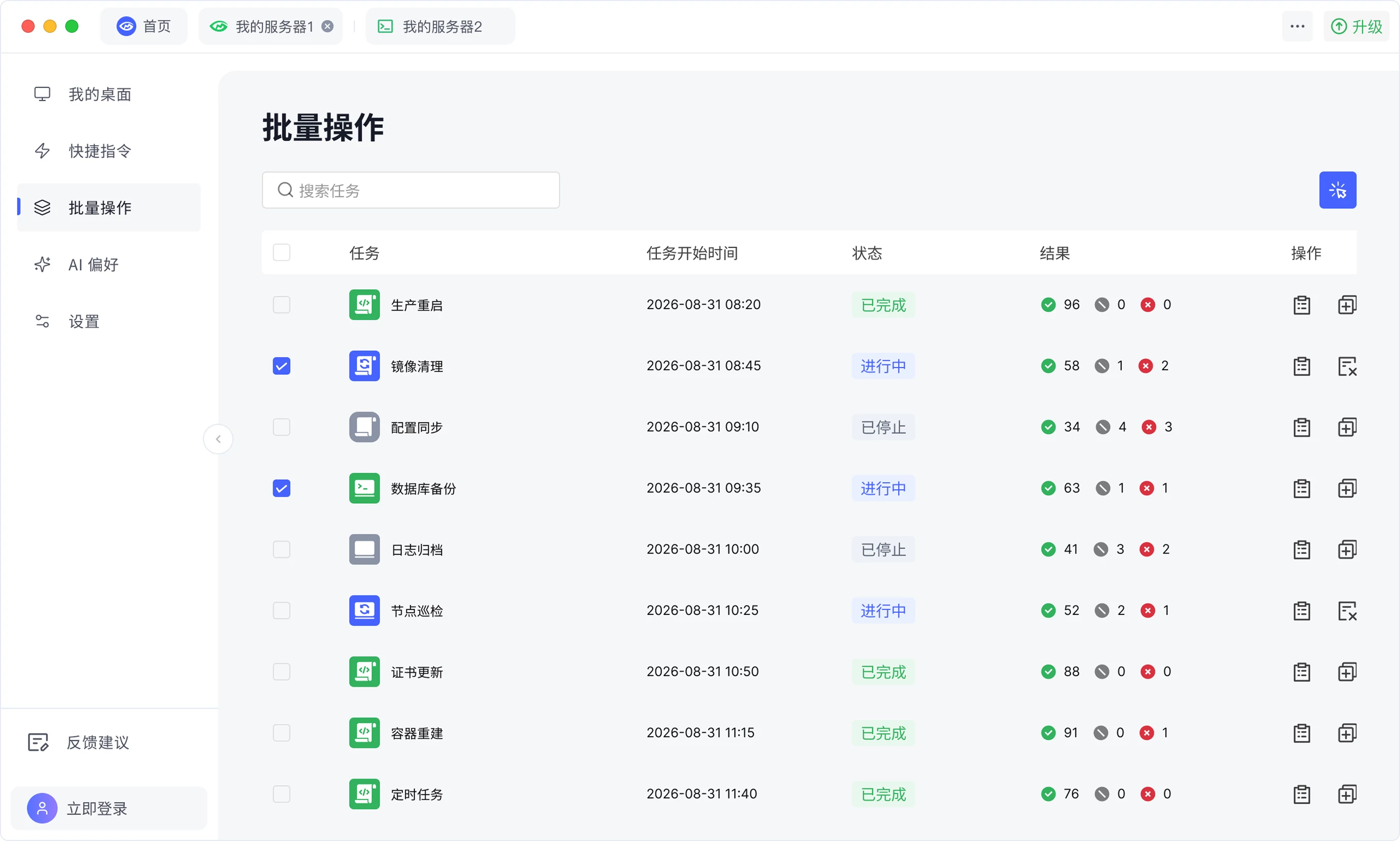Screen dimensions: 1400x841
Task: Switch to the 我的服务器2 tab
Action: click(441, 26)
